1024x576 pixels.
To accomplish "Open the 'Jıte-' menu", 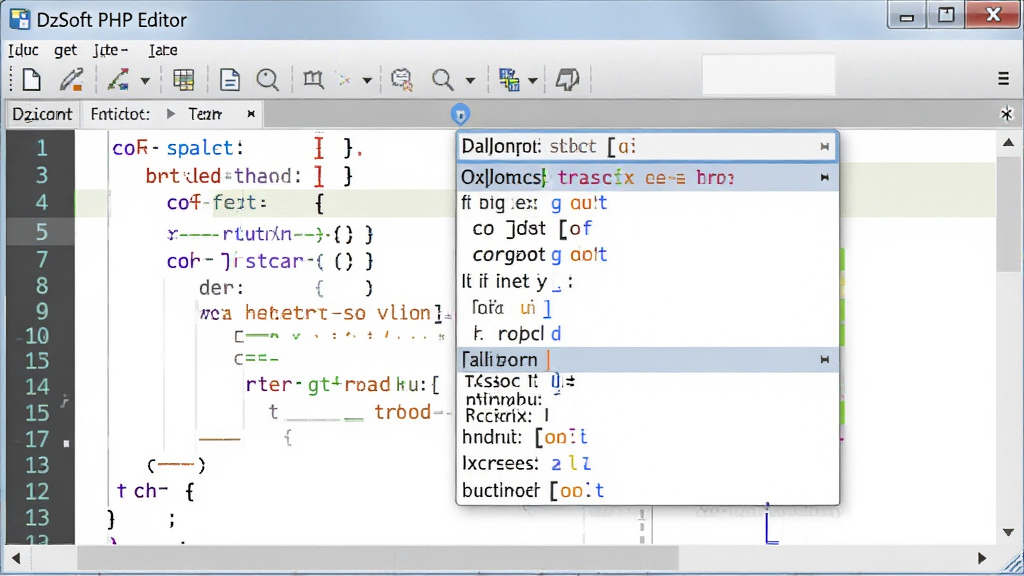I will pyautogui.click(x=110, y=50).
